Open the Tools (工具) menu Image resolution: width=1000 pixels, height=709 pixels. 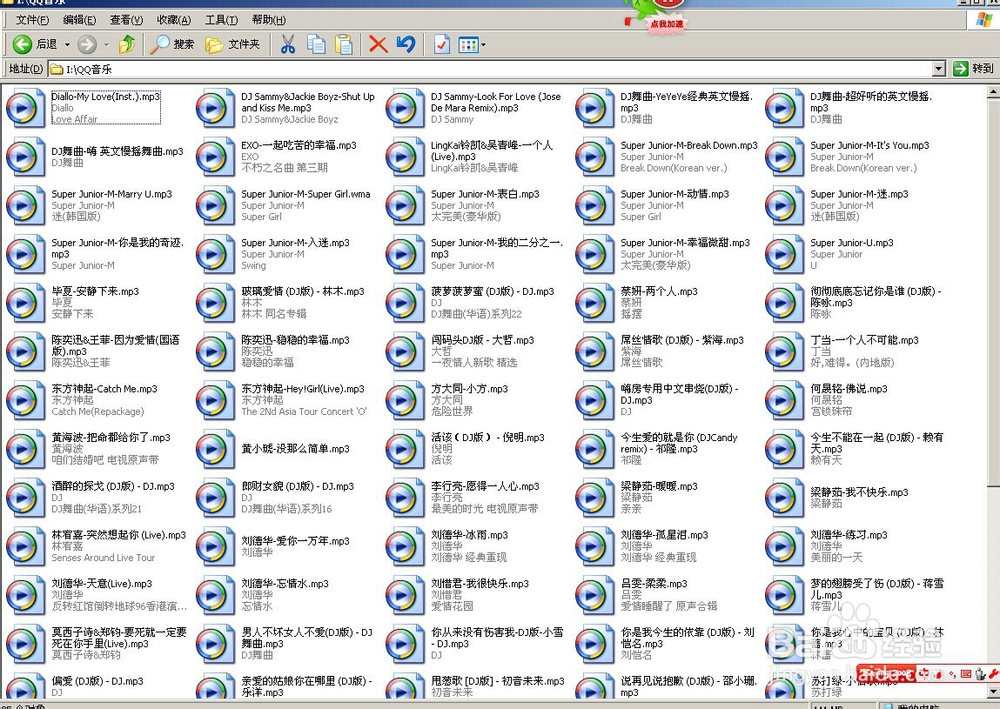point(221,20)
